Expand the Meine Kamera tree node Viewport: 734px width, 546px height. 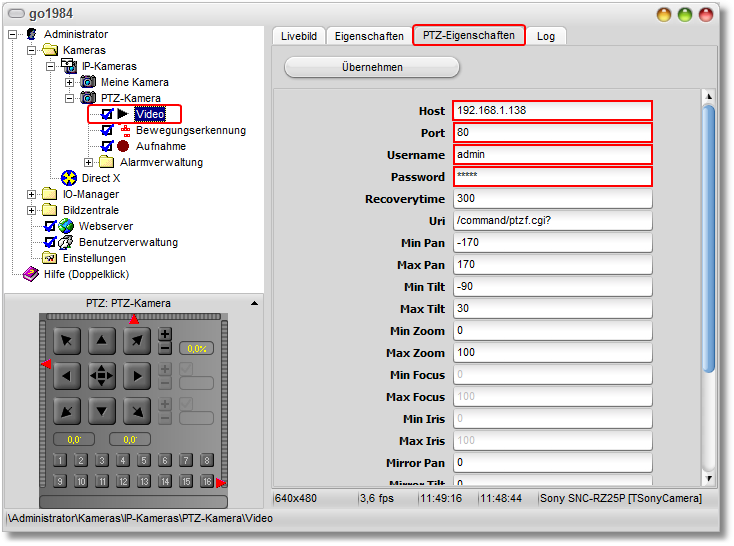(70, 82)
